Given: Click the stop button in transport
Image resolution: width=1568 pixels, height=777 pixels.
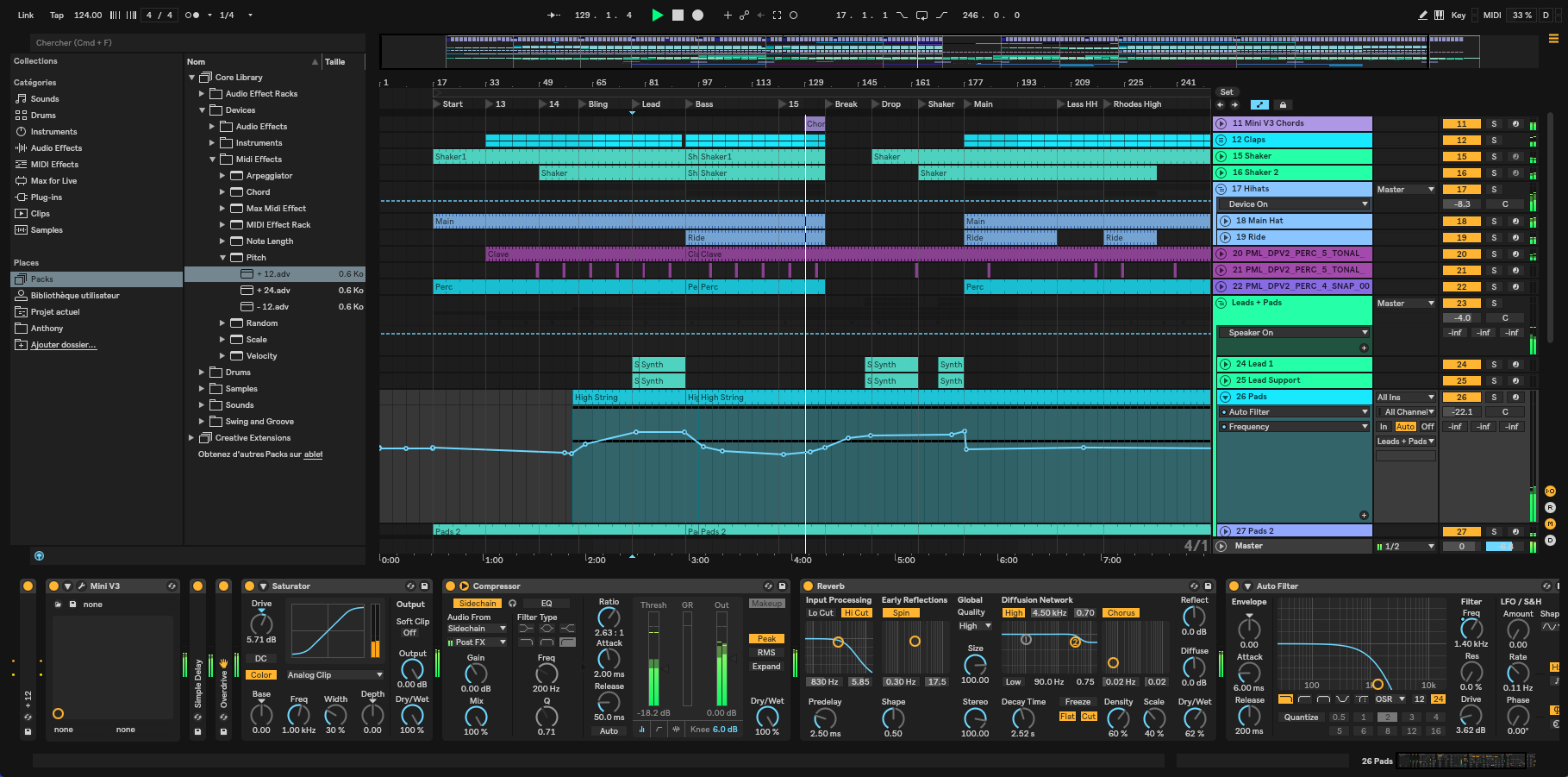Looking at the screenshot, I should point(678,15).
